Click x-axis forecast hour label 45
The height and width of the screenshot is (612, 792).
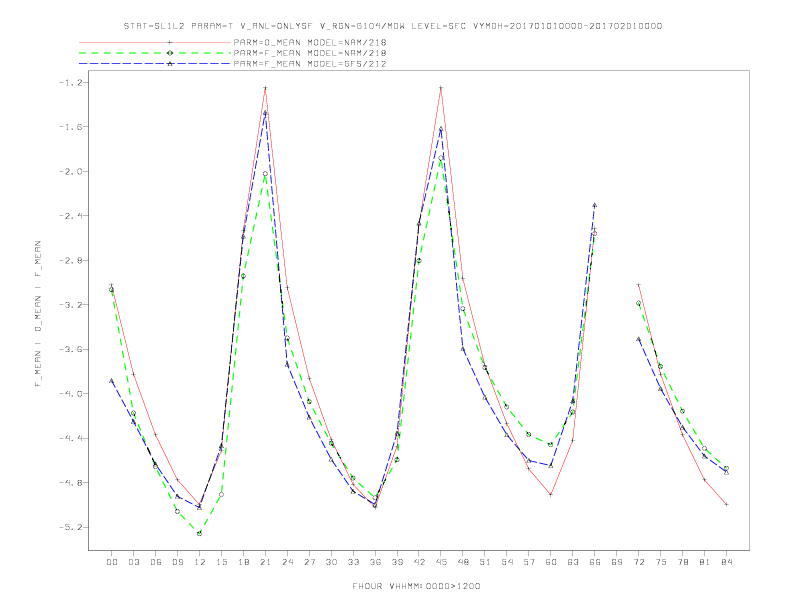point(441,562)
